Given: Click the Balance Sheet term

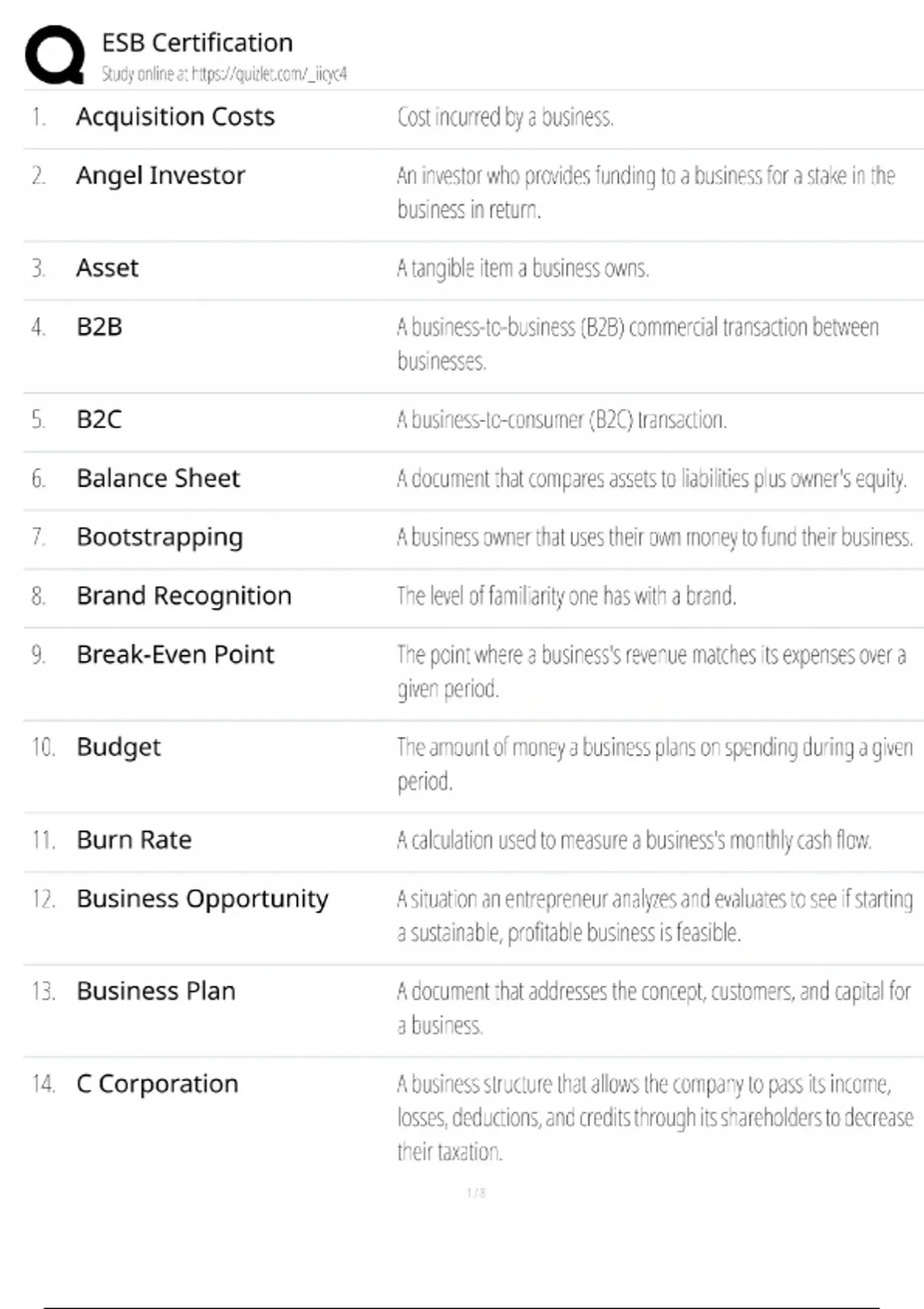Looking at the screenshot, I should [158, 478].
